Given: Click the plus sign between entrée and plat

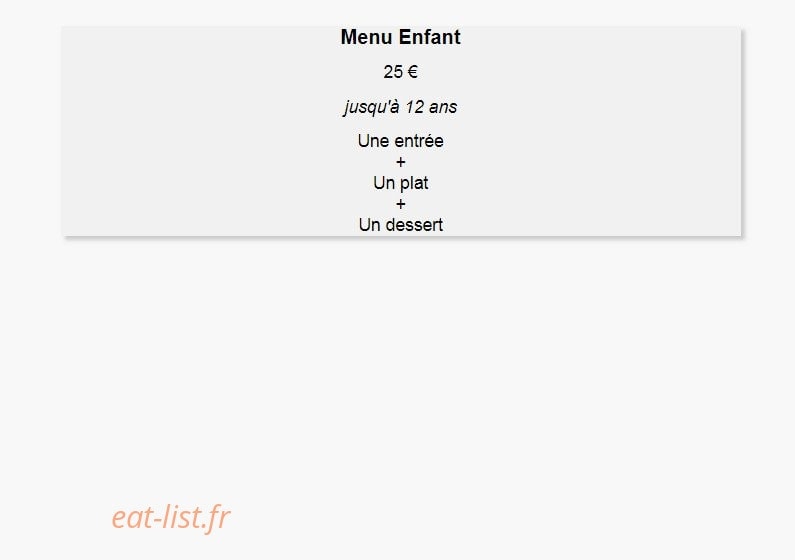Looking at the screenshot, I should tap(401, 162).
